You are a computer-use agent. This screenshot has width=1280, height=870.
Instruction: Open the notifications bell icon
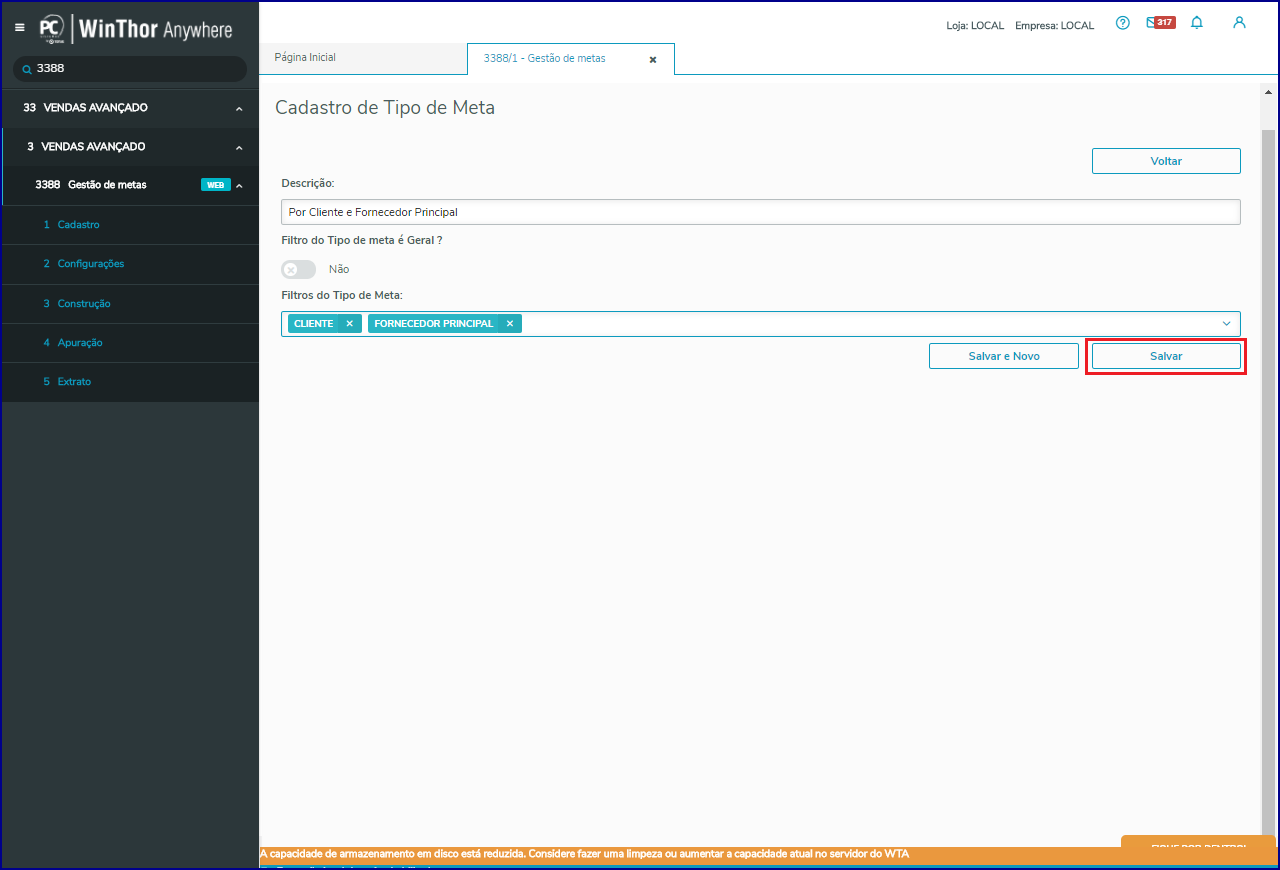coord(1197,23)
